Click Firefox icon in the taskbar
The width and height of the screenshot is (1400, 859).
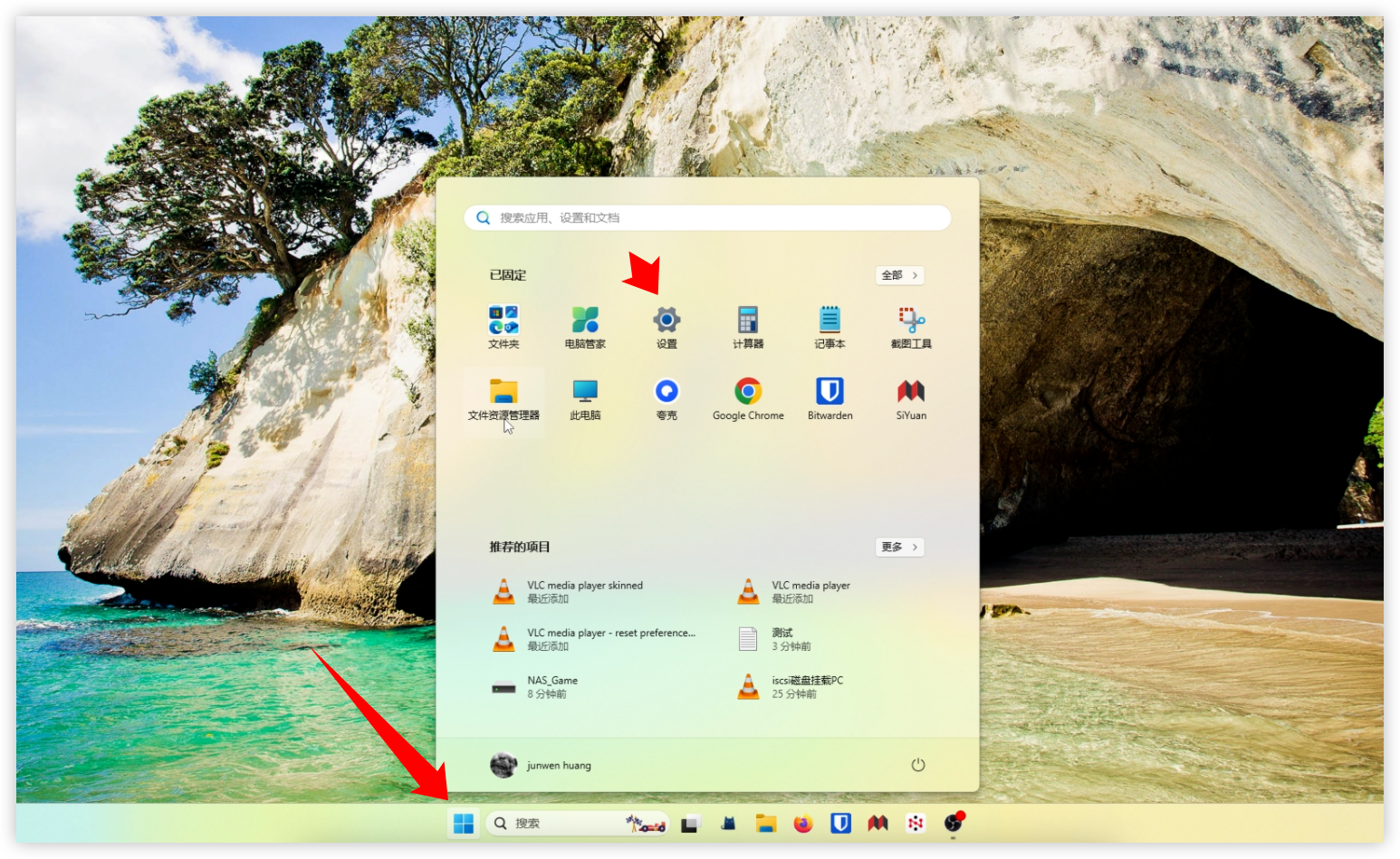(803, 824)
